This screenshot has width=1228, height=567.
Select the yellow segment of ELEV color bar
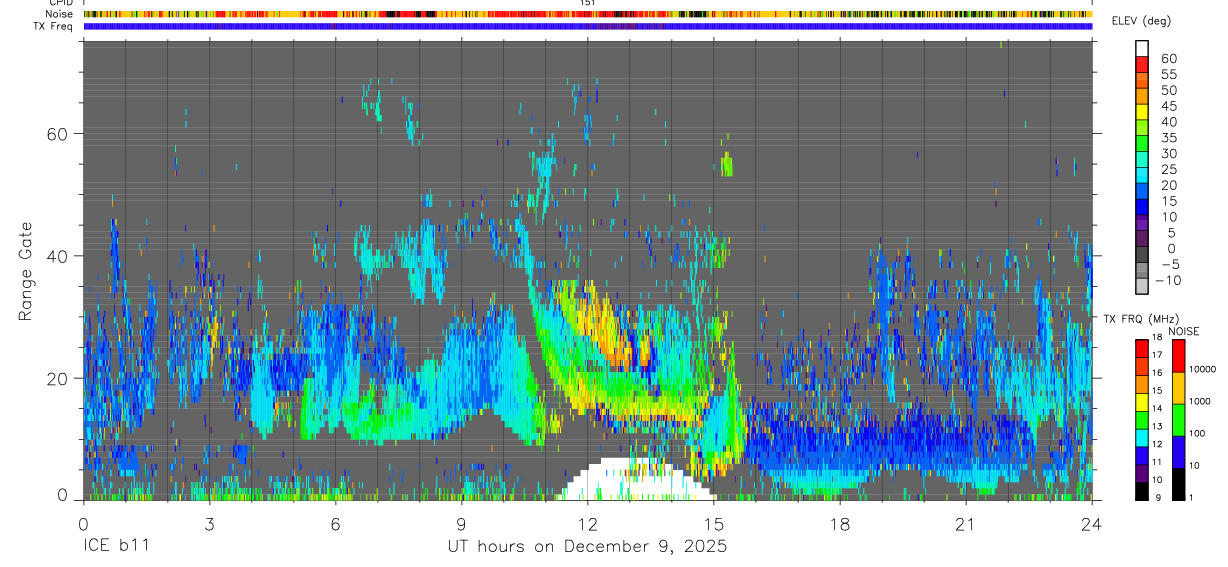coord(1142,112)
